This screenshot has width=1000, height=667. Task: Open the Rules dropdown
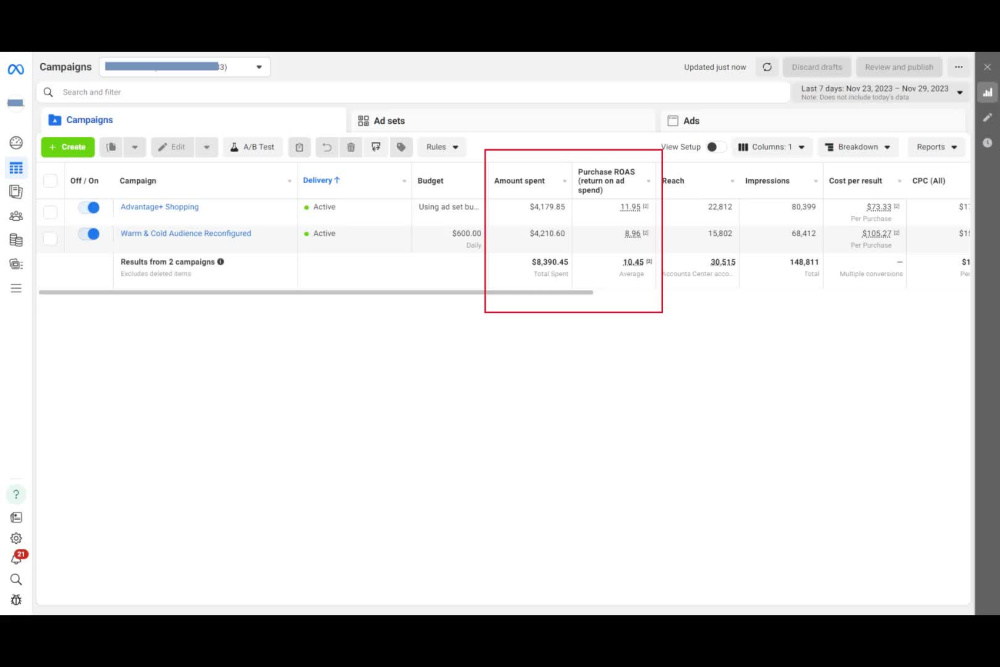point(442,147)
